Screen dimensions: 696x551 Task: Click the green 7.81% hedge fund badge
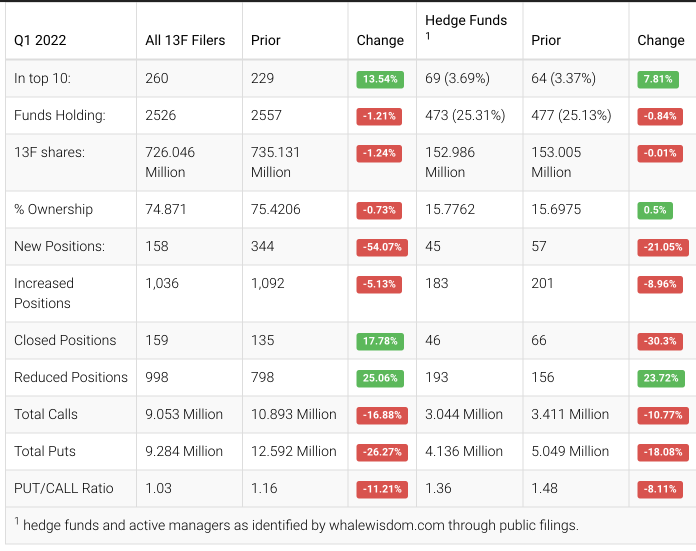coord(659,79)
